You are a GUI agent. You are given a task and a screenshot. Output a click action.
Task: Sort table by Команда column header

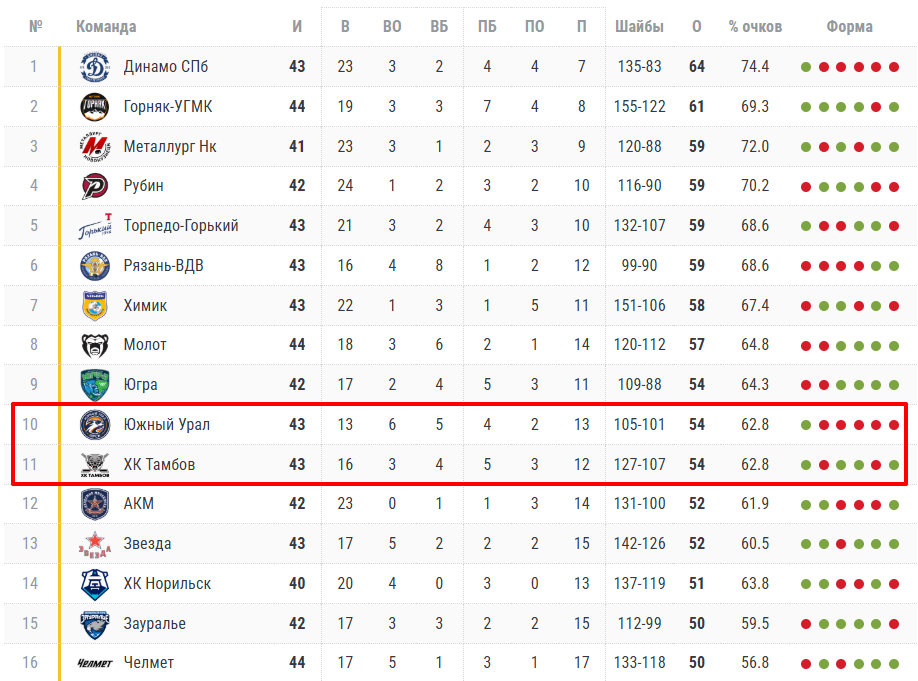[106, 27]
